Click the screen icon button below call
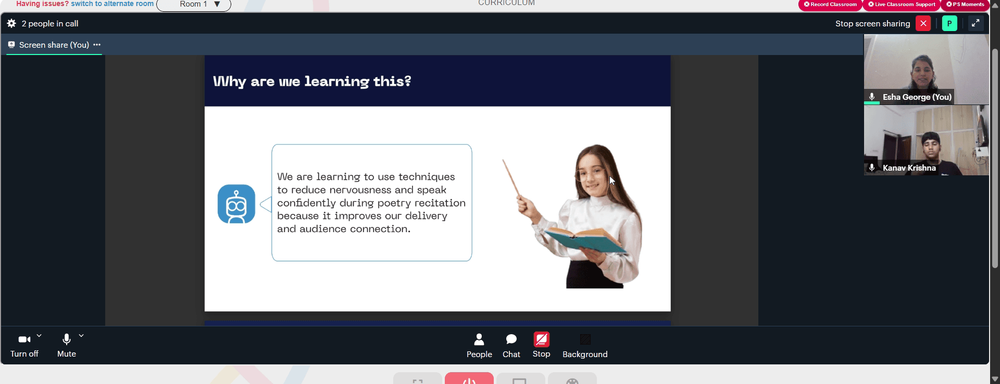The width and height of the screenshot is (1000, 384). (520, 378)
